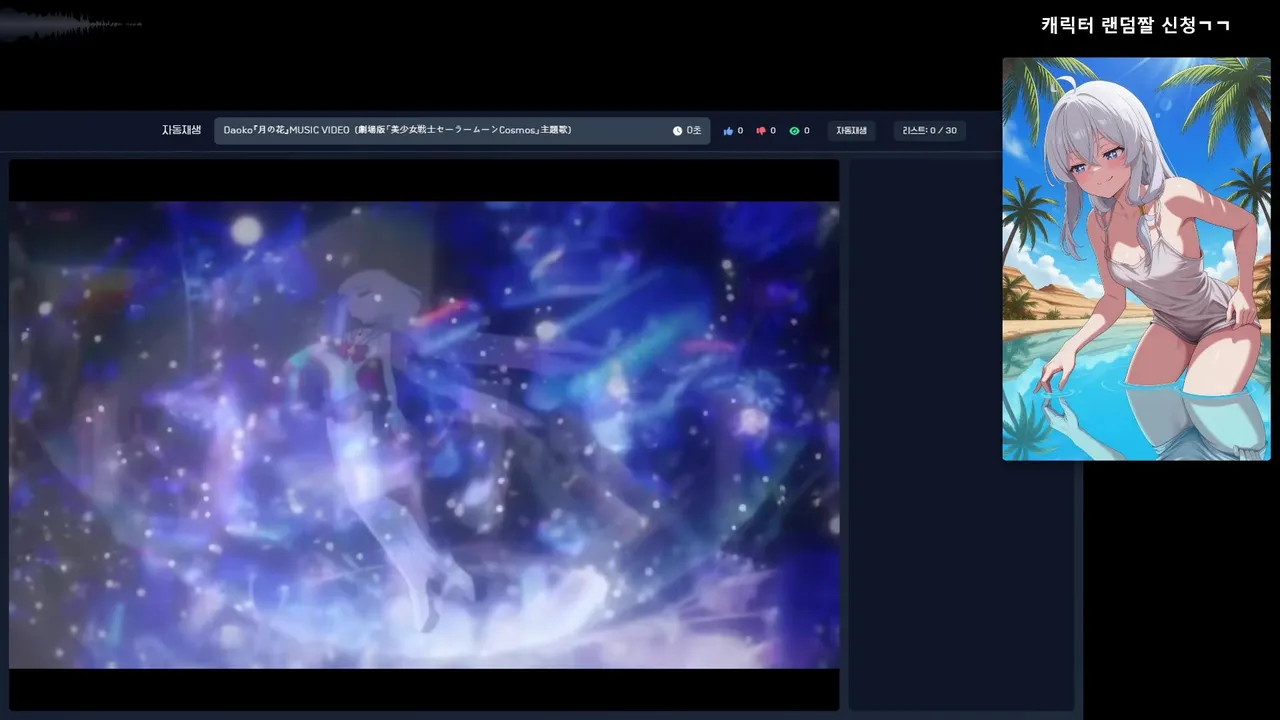Viewport: 1280px width, 720px height.
Task: Click the thumbs-down dislike icon
Action: pyautogui.click(x=761, y=131)
